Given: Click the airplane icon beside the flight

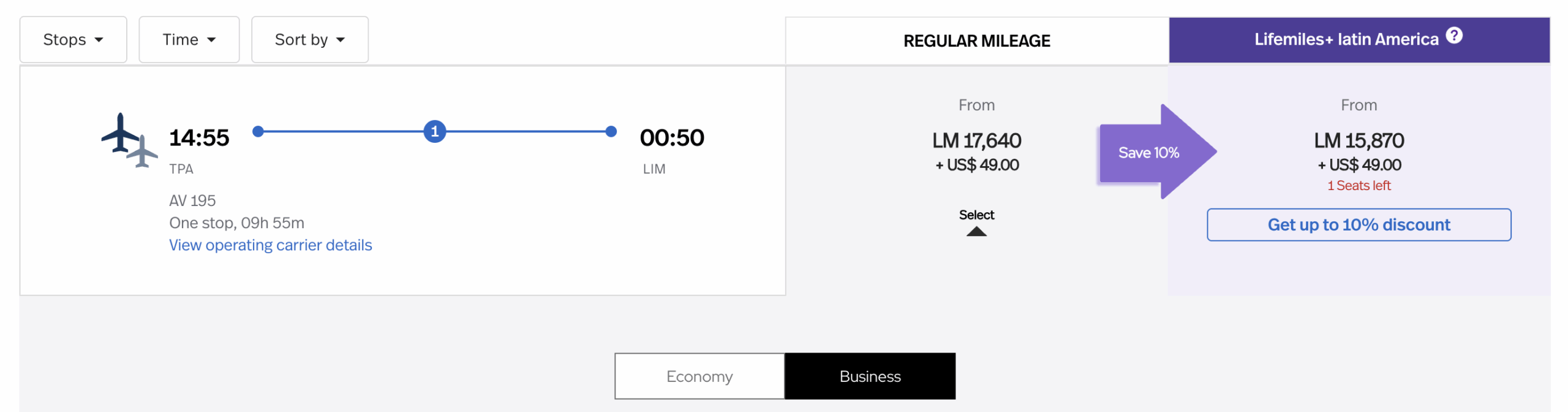Looking at the screenshot, I should coord(129,139).
